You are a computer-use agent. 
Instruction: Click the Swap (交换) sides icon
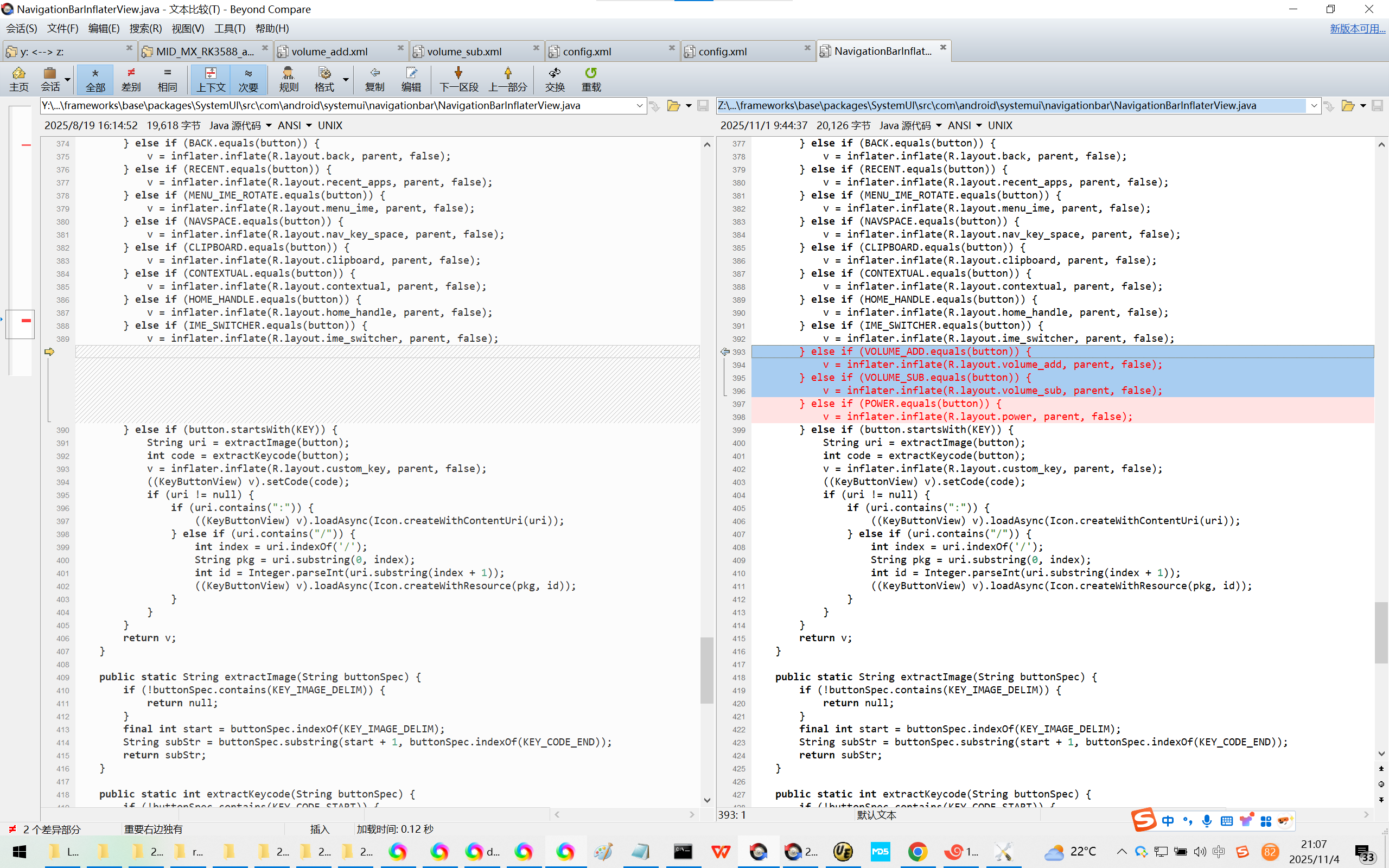(x=555, y=79)
